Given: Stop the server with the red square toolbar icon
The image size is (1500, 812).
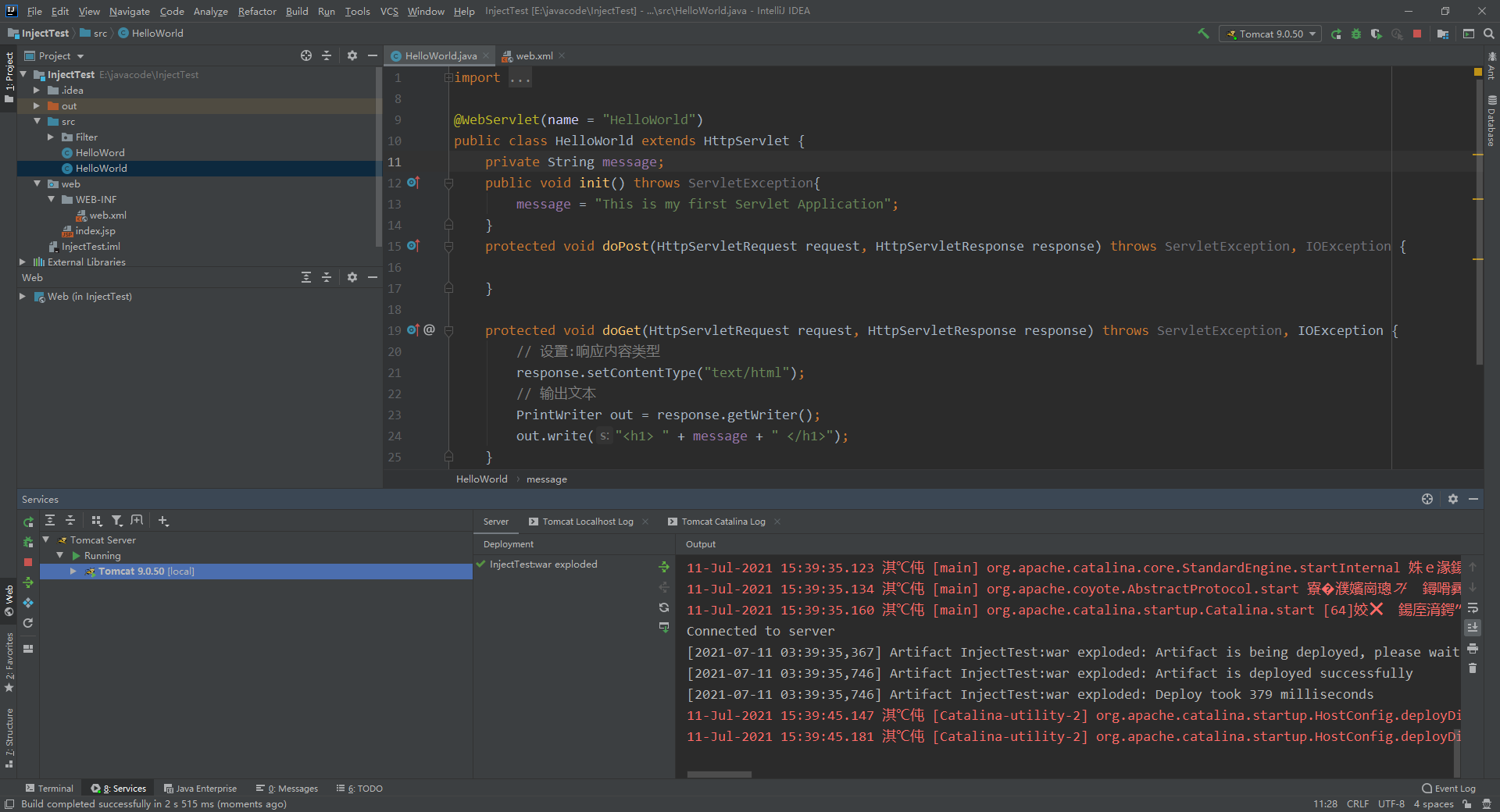Looking at the screenshot, I should 1417,34.
